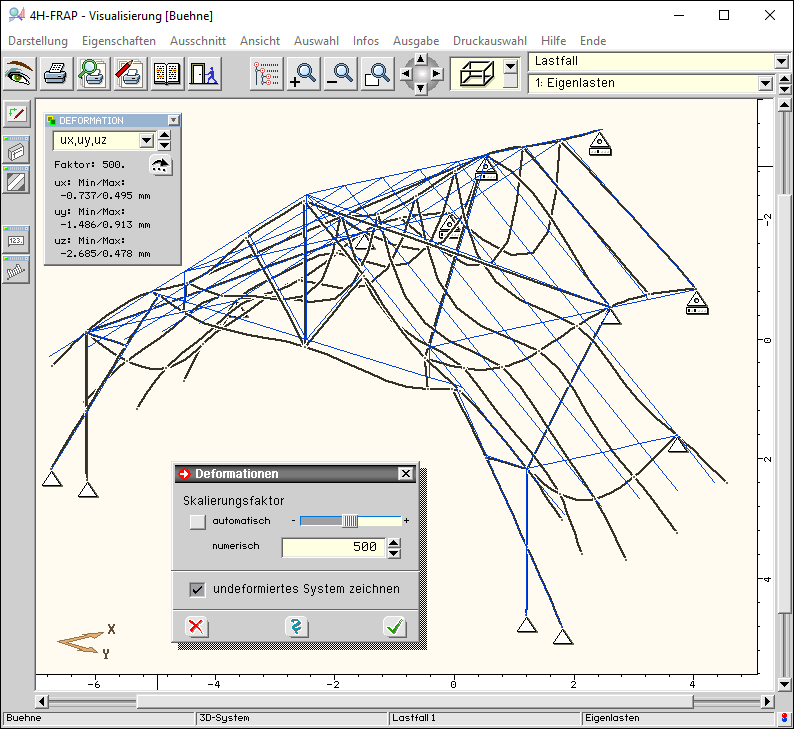Expand the ux,uy,uz deformation dropdown
This screenshot has width=794, height=729.
(146, 140)
